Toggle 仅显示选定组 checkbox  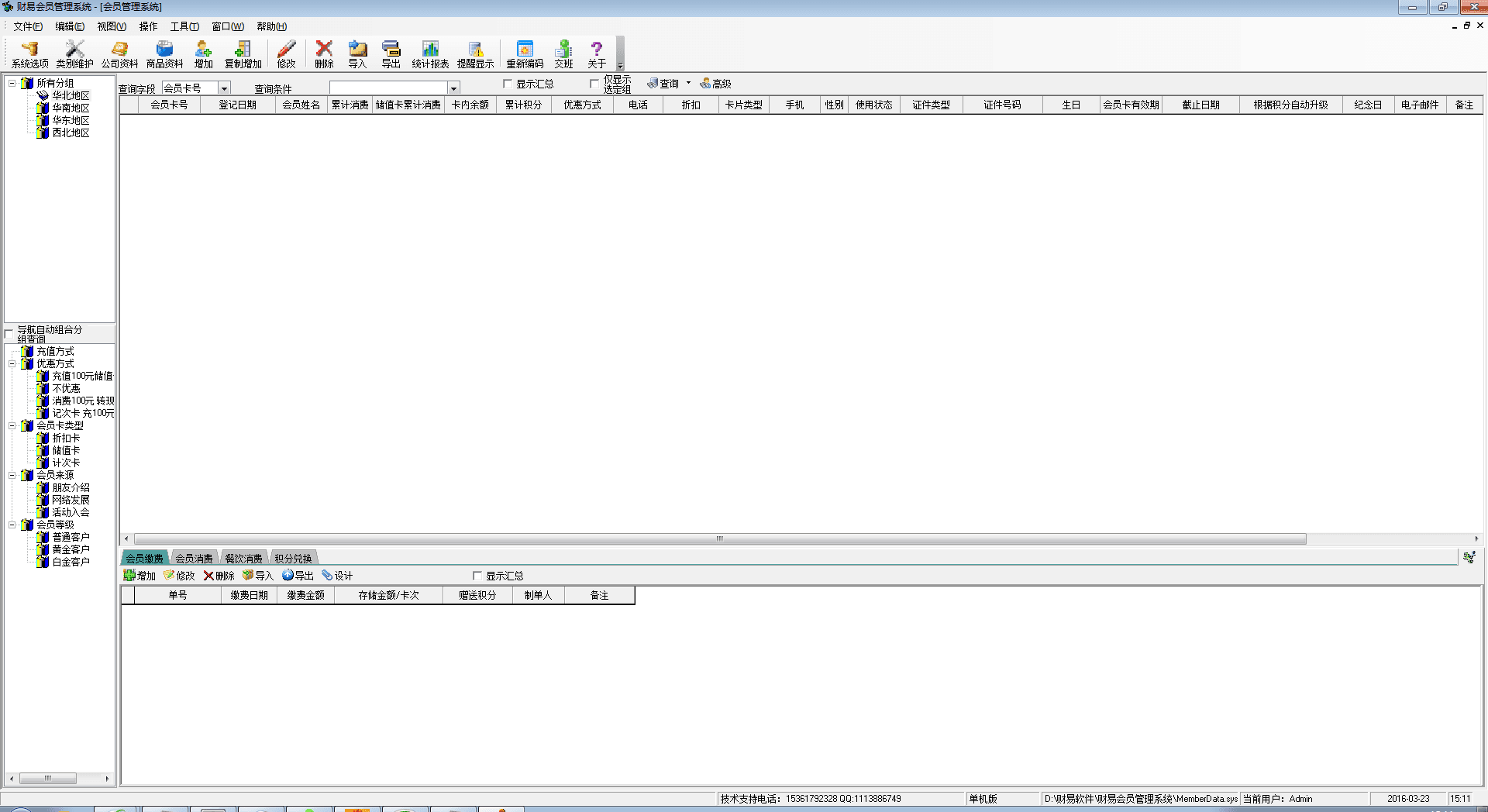(x=594, y=84)
